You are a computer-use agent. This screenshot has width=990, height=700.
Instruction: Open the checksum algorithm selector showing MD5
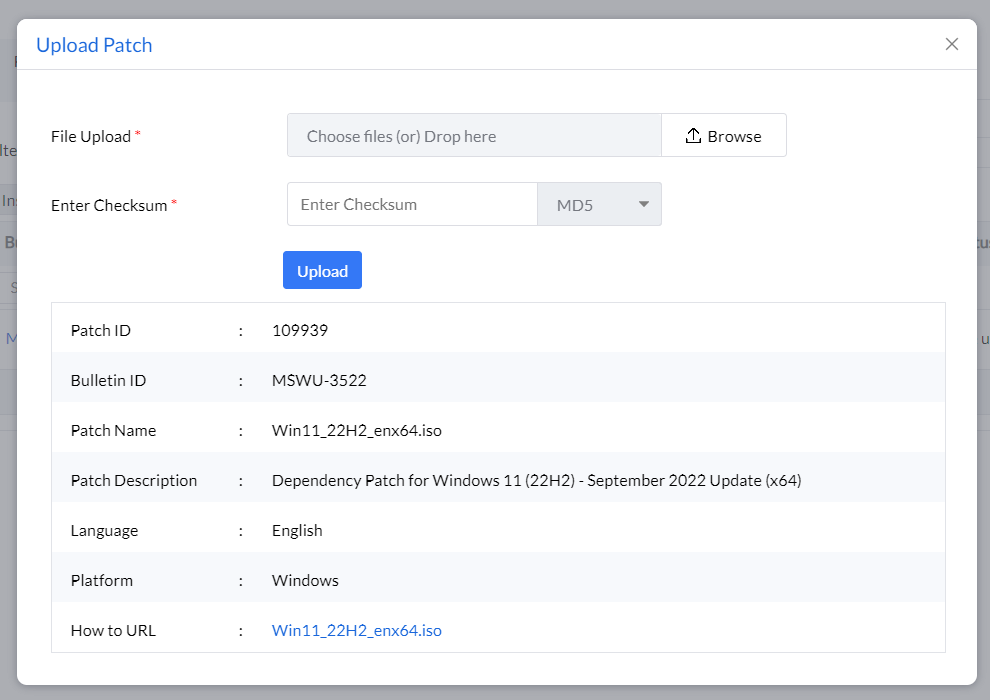click(598, 204)
